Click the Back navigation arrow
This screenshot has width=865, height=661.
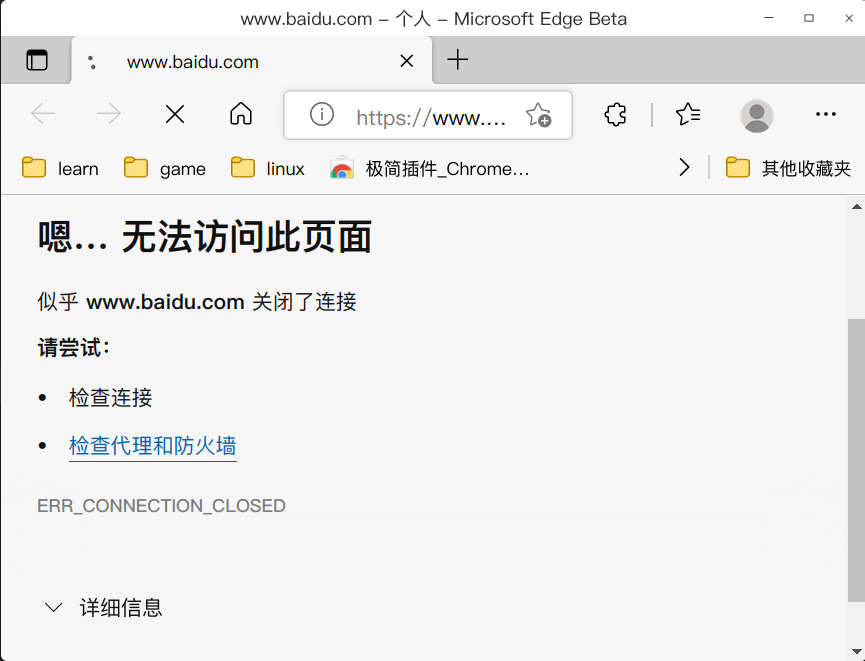[x=42, y=114]
